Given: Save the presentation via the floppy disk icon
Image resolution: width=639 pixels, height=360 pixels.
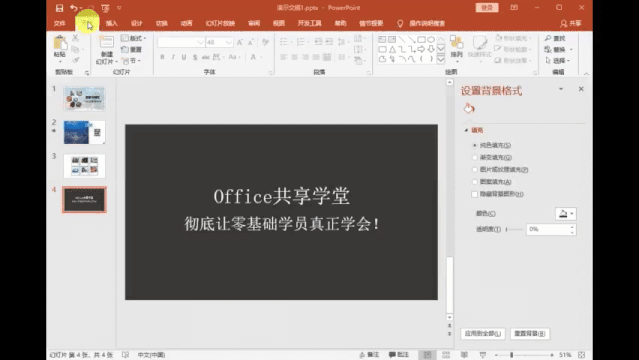Looking at the screenshot, I should [x=59, y=8].
